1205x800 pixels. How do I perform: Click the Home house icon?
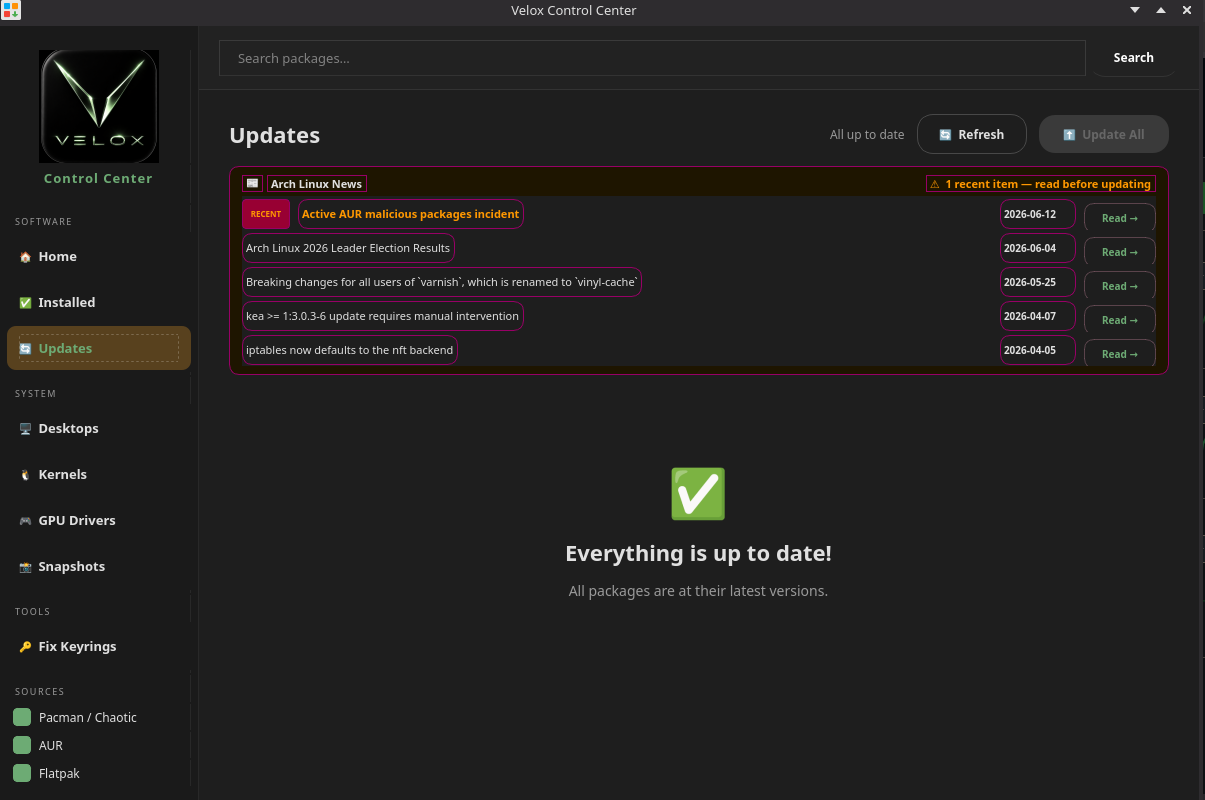click(x=25, y=257)
